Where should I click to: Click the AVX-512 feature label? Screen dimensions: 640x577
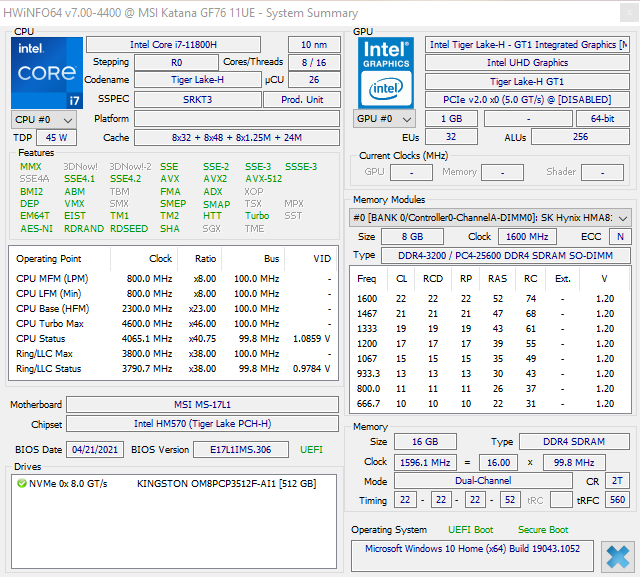point(263,179)
